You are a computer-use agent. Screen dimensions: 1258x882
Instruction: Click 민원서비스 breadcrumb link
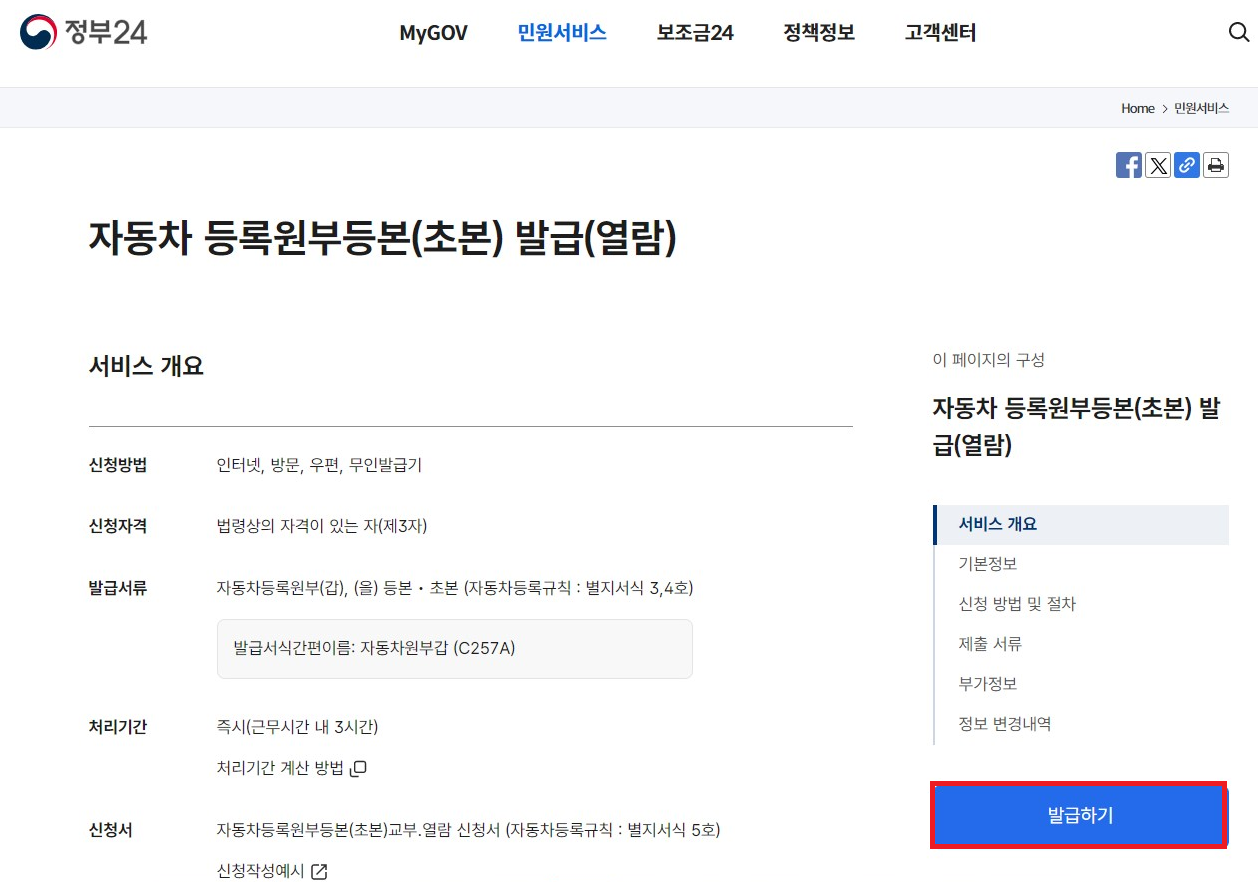click(1202, 108)
